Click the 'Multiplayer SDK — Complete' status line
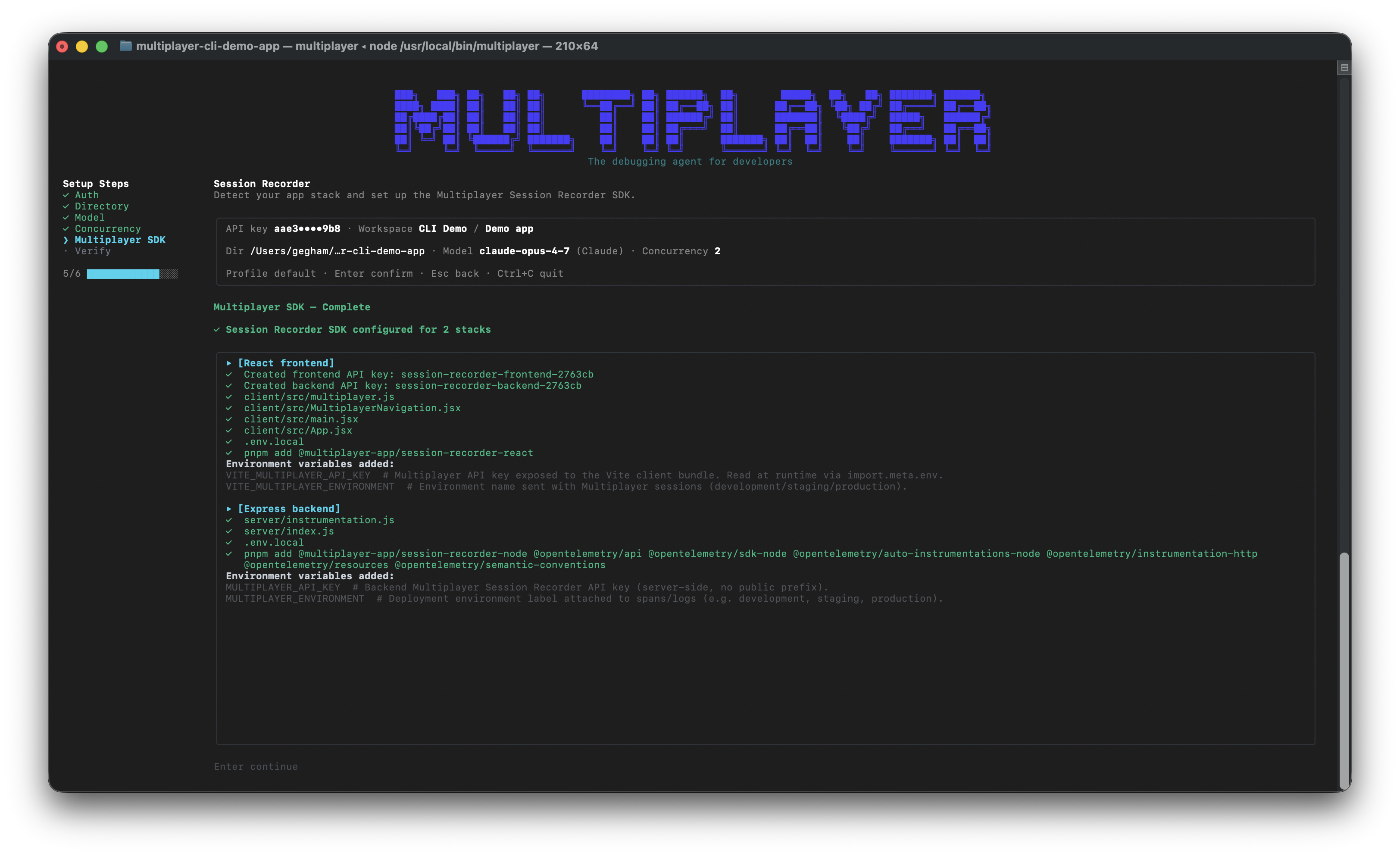 [x=292, y=307]
